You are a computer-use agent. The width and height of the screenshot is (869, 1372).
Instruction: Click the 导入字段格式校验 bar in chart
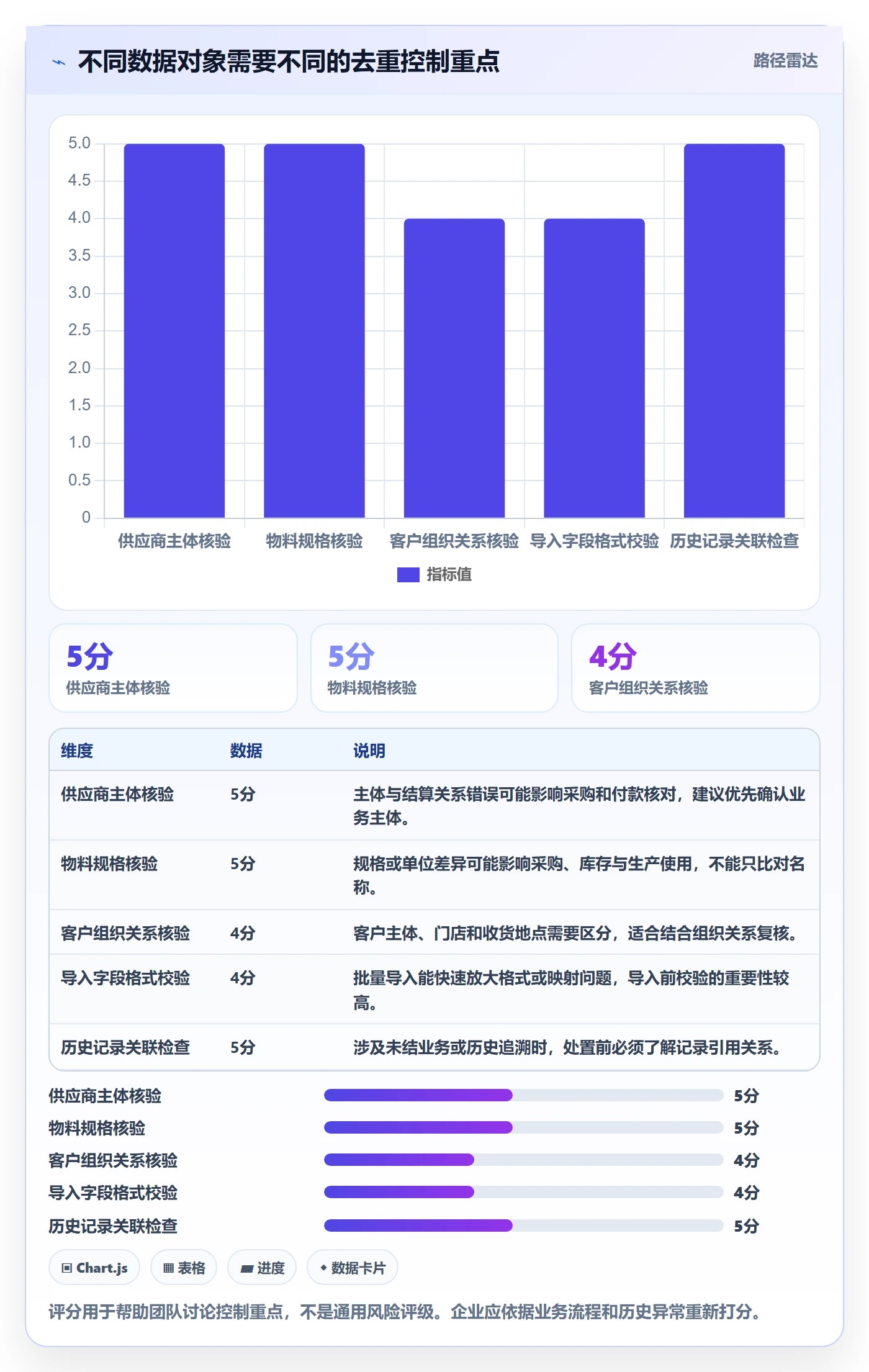tap(594, 368)
